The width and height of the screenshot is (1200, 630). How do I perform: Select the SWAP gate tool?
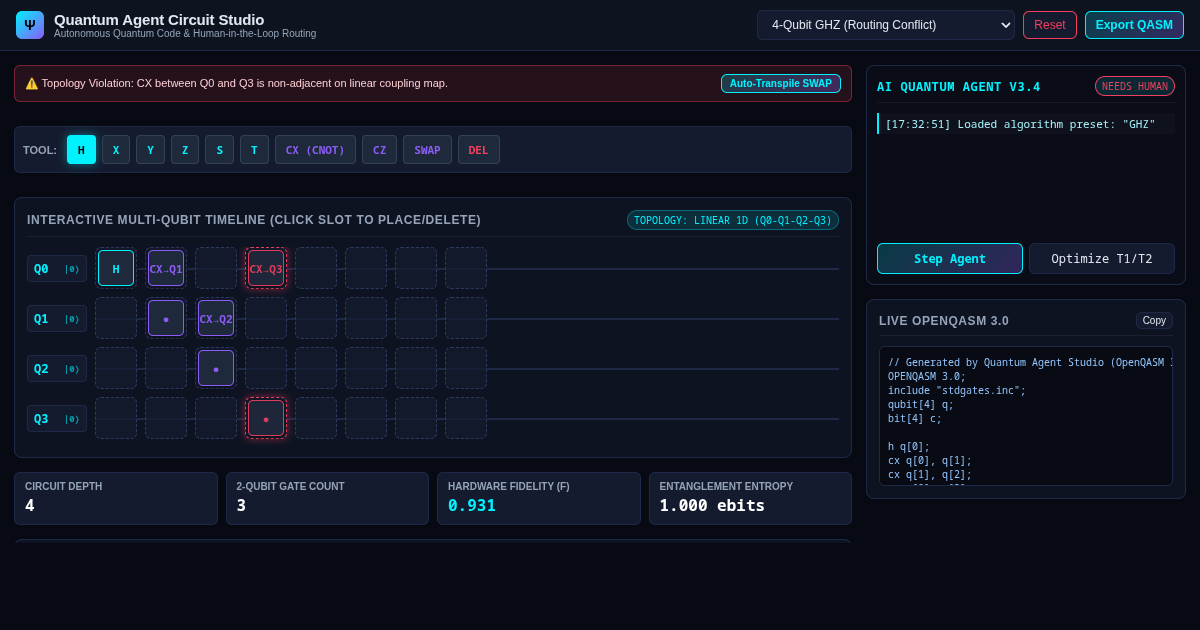[x=427, y=150]
